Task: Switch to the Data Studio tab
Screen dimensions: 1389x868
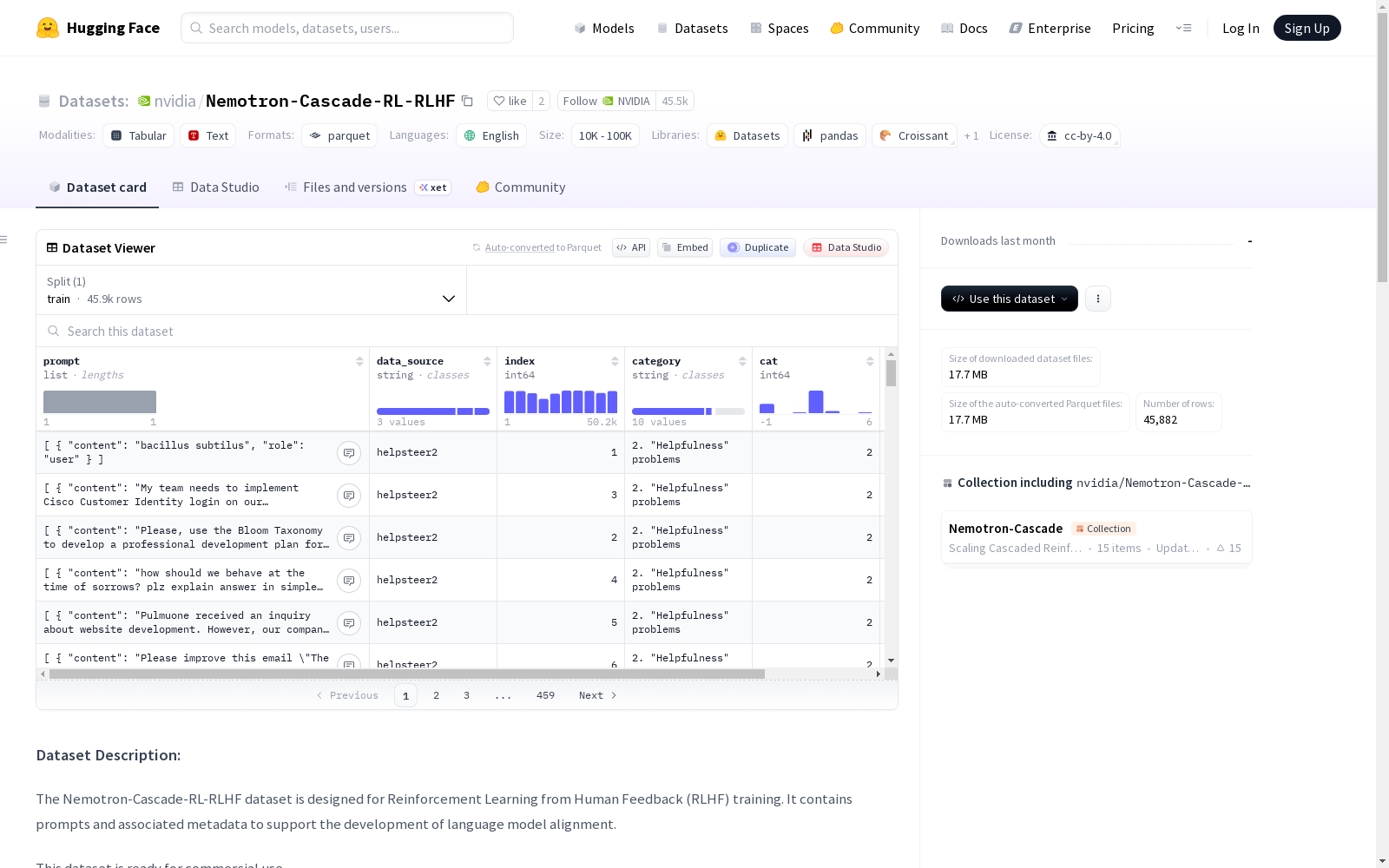Action: point(215,187)
